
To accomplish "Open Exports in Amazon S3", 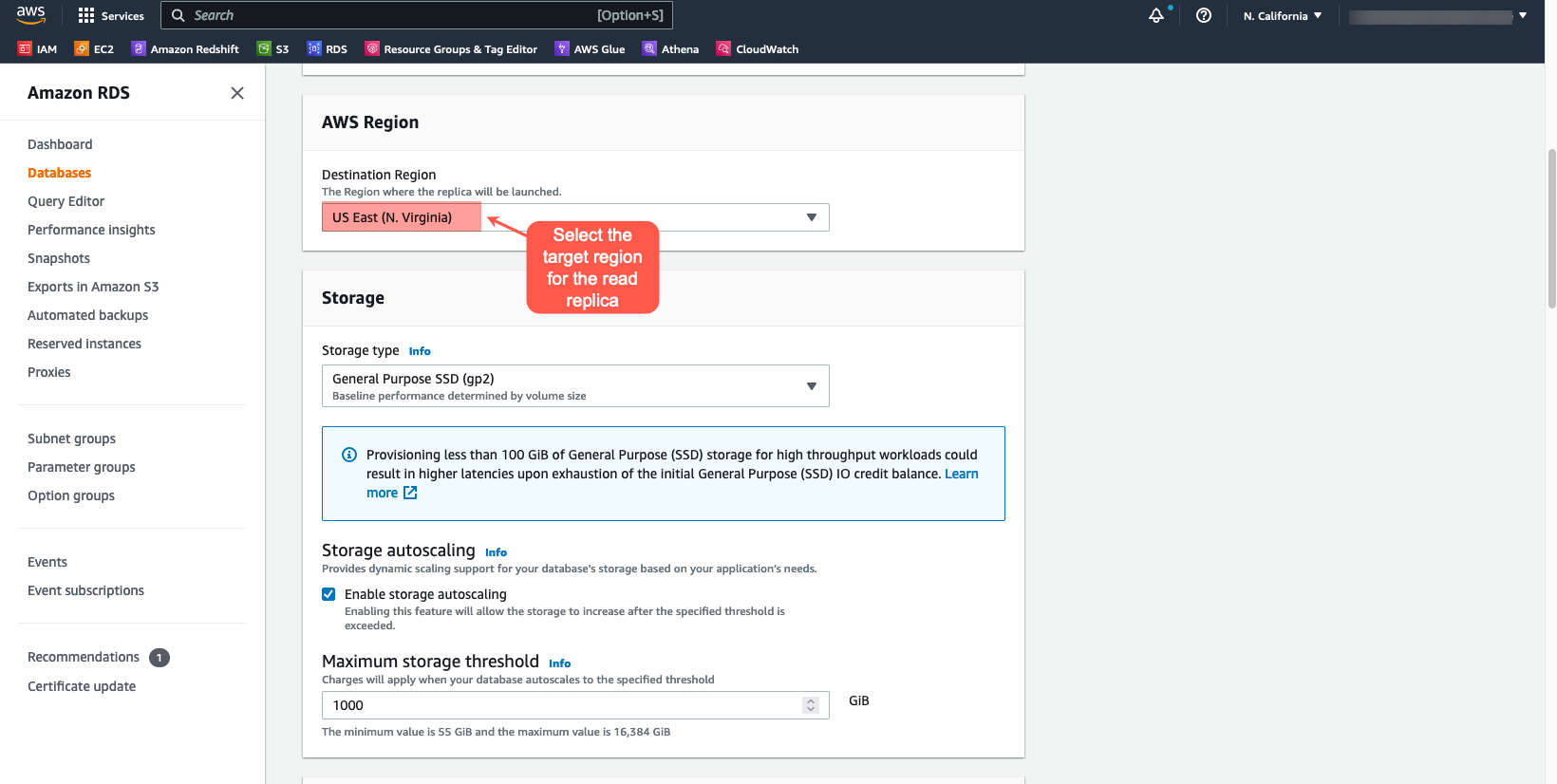I will (93, 287).
